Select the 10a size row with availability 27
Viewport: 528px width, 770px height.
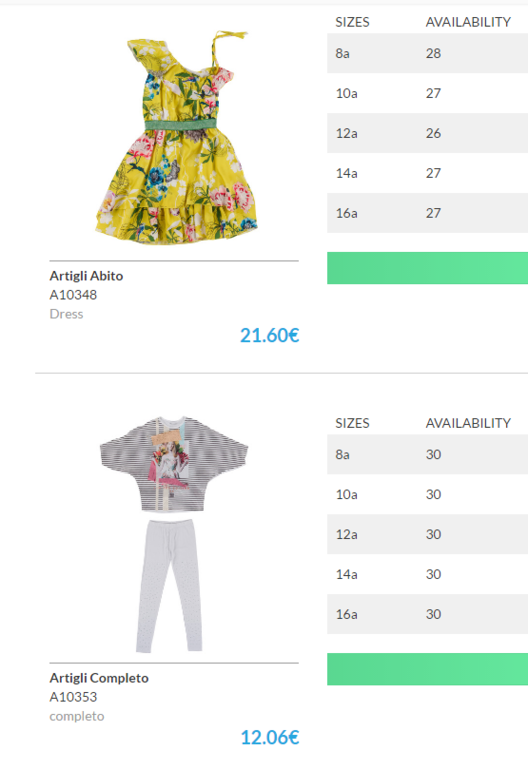427,93
